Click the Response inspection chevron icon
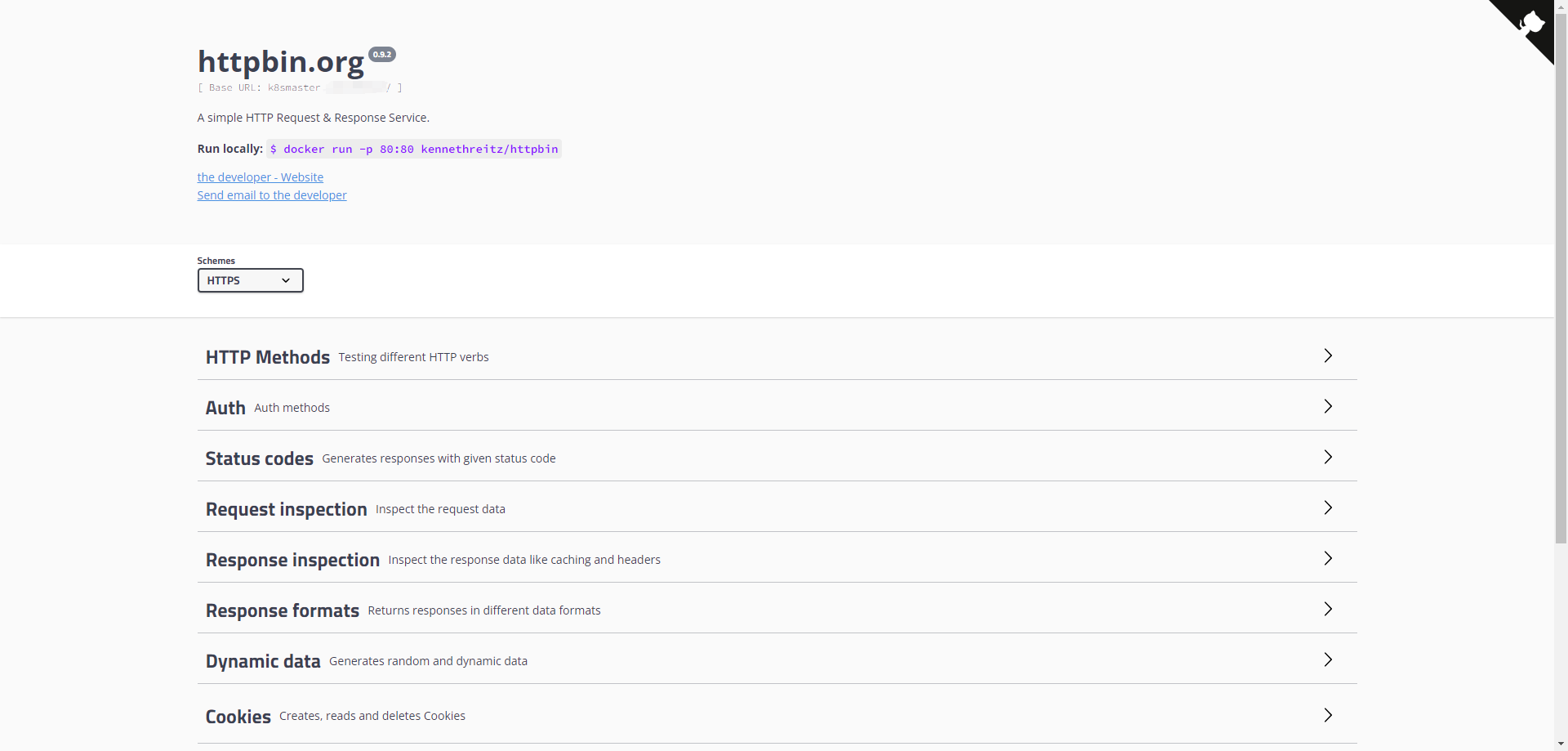 click(1328, 558)
